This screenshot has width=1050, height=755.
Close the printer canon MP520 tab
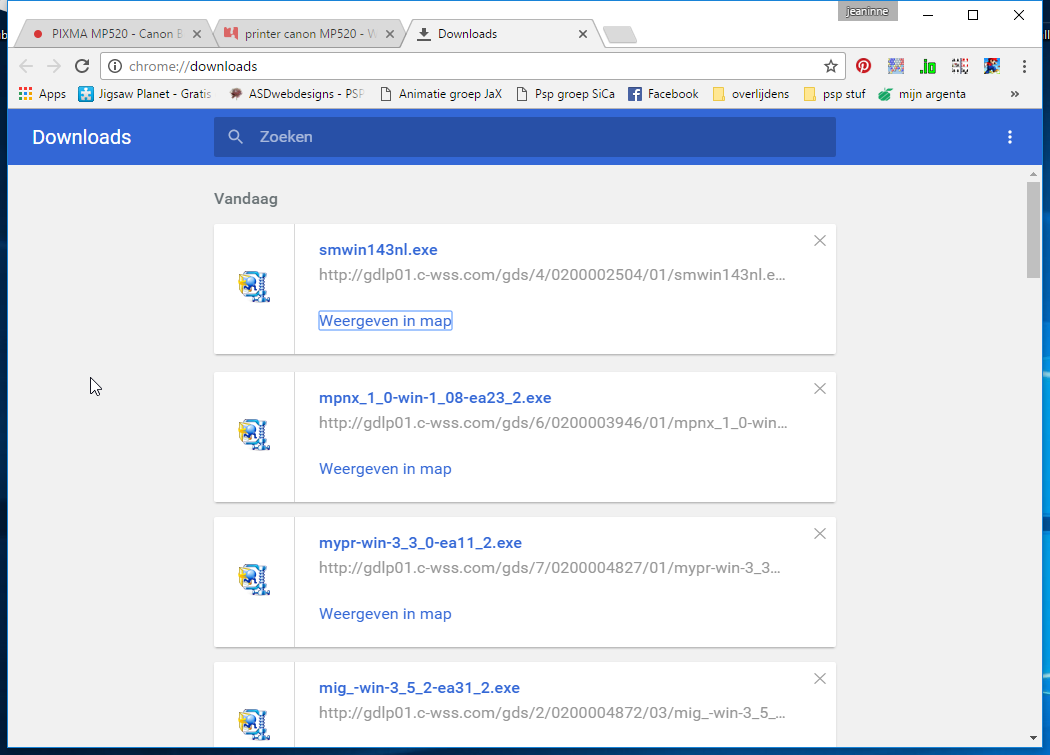pyautogui.click(x=390, y=34)
